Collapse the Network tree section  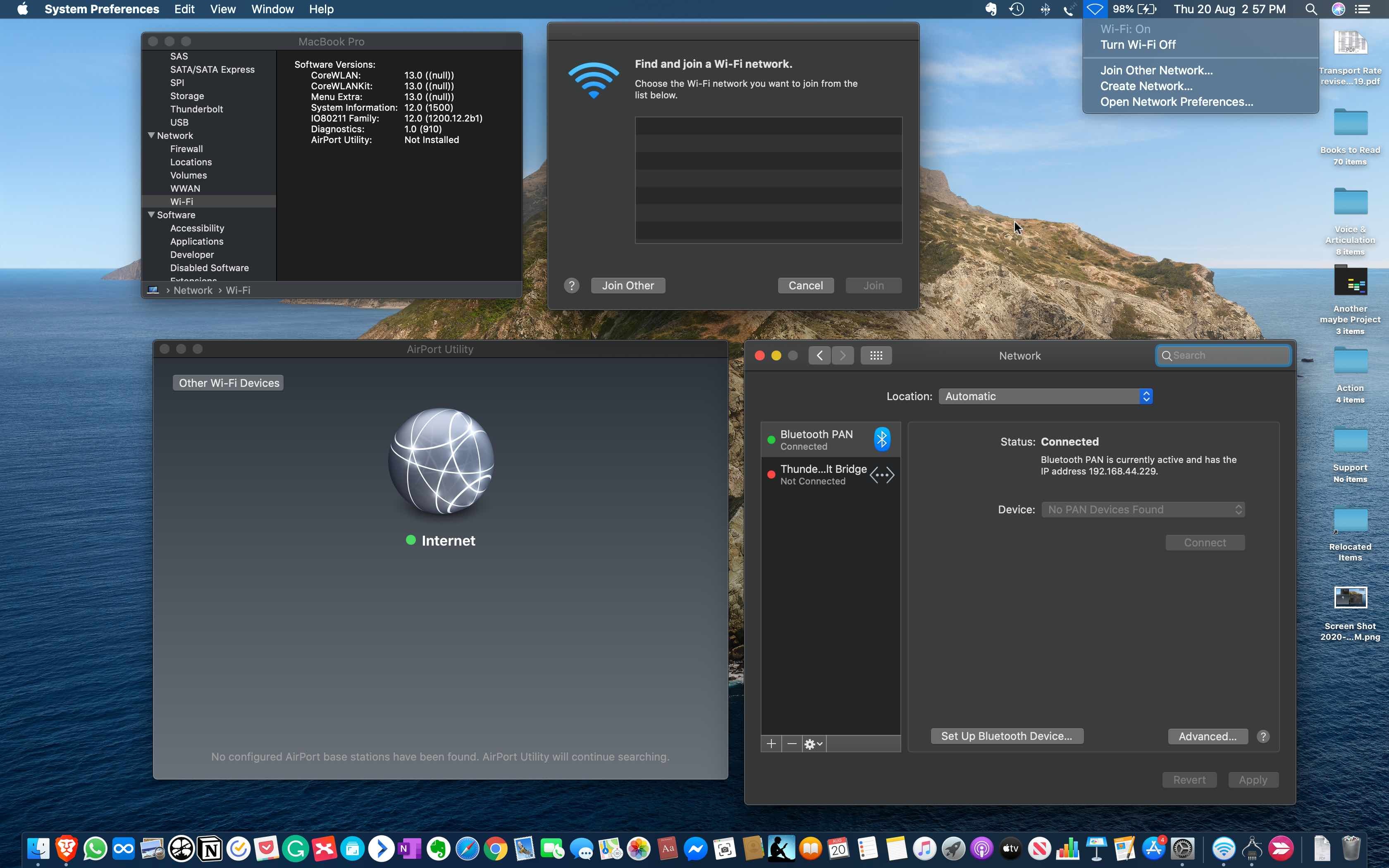coord(152,136)
